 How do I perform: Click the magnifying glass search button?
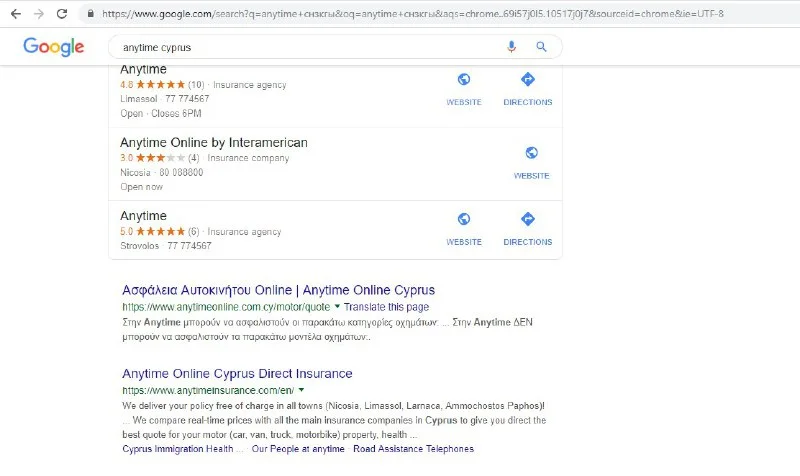[x=541, y=46]
